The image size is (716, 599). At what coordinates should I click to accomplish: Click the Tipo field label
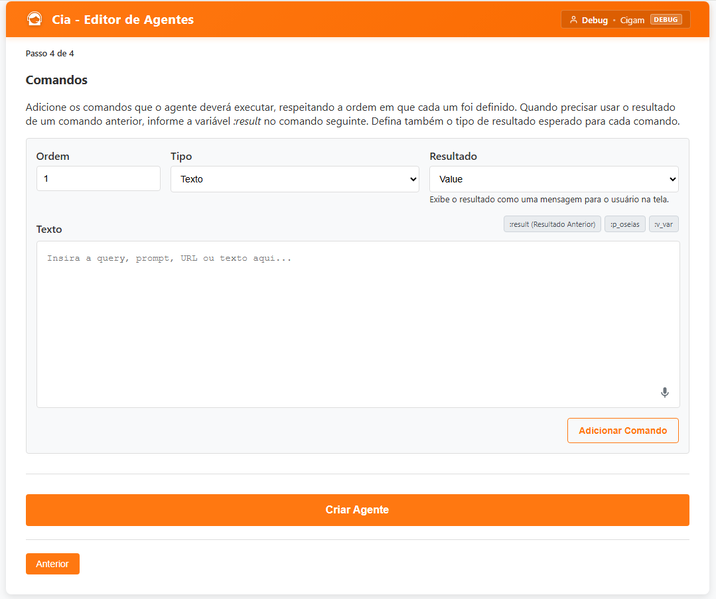click(181, 156)
